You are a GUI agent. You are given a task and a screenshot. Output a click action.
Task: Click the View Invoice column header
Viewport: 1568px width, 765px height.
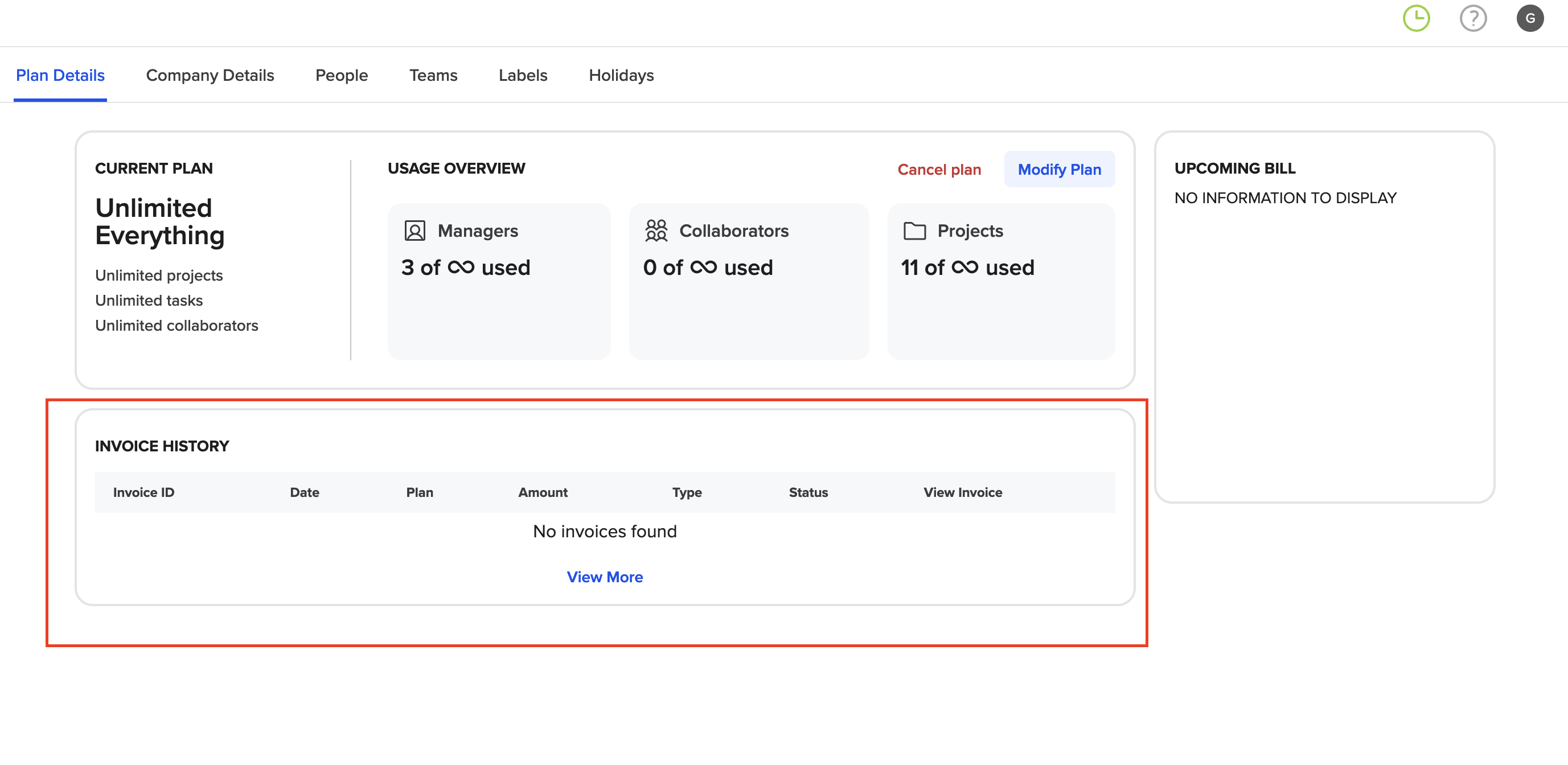[x=962, y=492]
